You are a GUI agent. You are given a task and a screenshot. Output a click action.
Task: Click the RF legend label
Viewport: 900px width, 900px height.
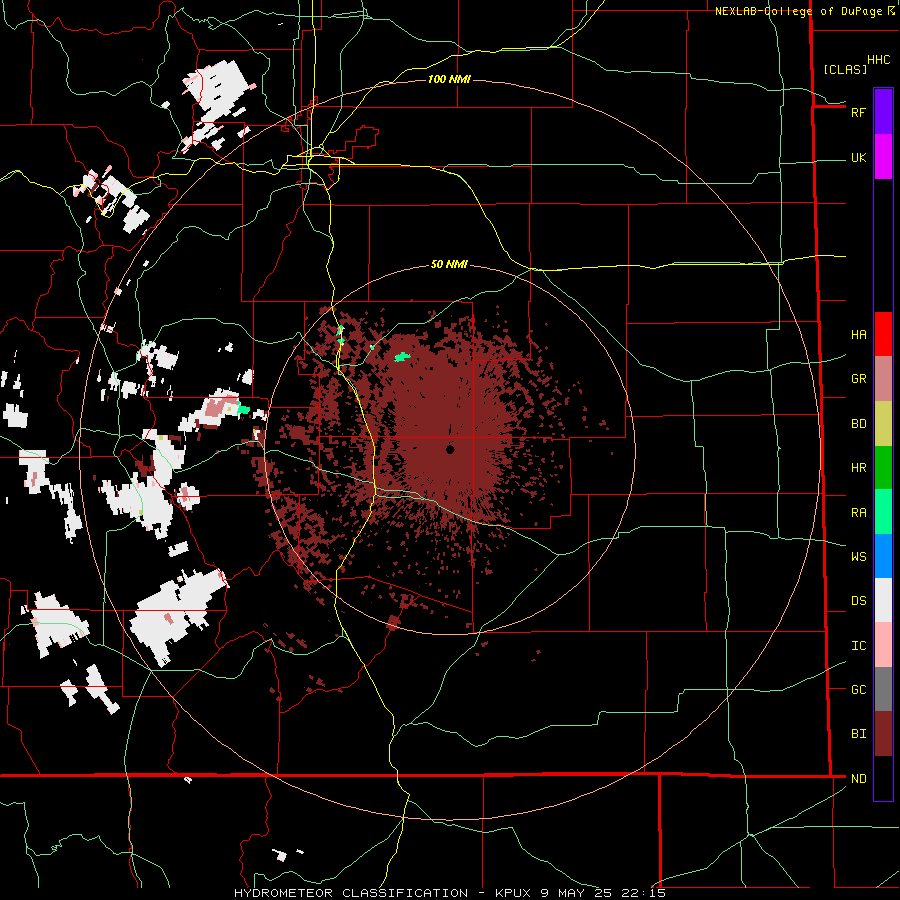(x=858, y=112)
